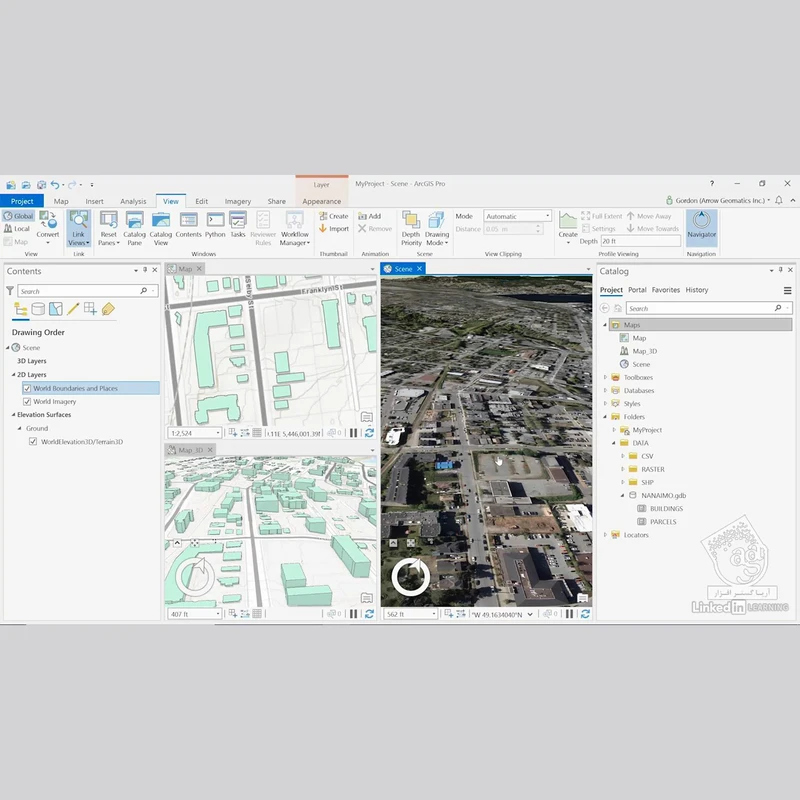Image resolution: width=800 pixels, height=800 pixels.
Task: Click the List By Editing pencil icon
Action: [73, 309]
